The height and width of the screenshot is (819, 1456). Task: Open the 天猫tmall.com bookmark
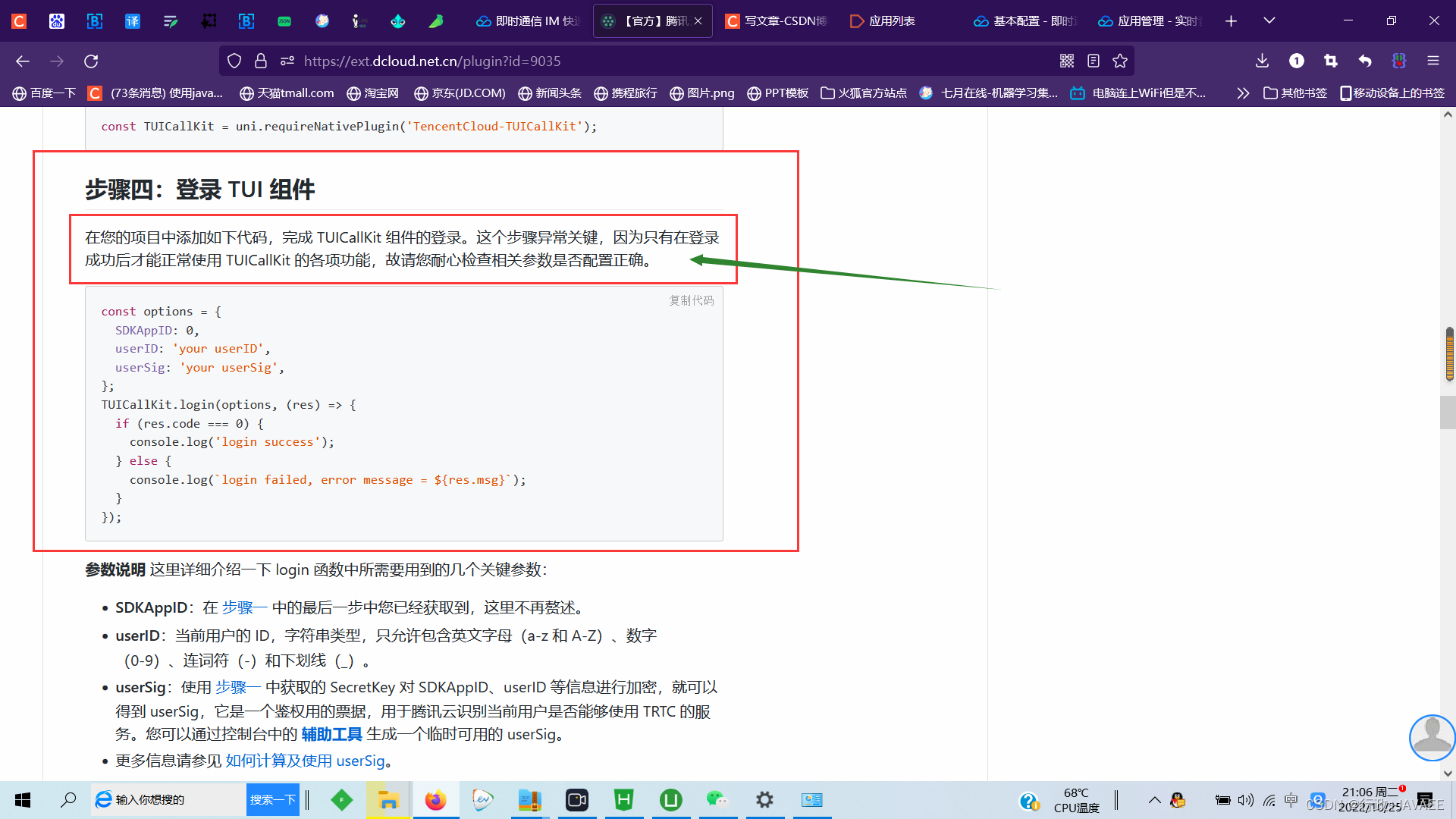pos(287,93)
